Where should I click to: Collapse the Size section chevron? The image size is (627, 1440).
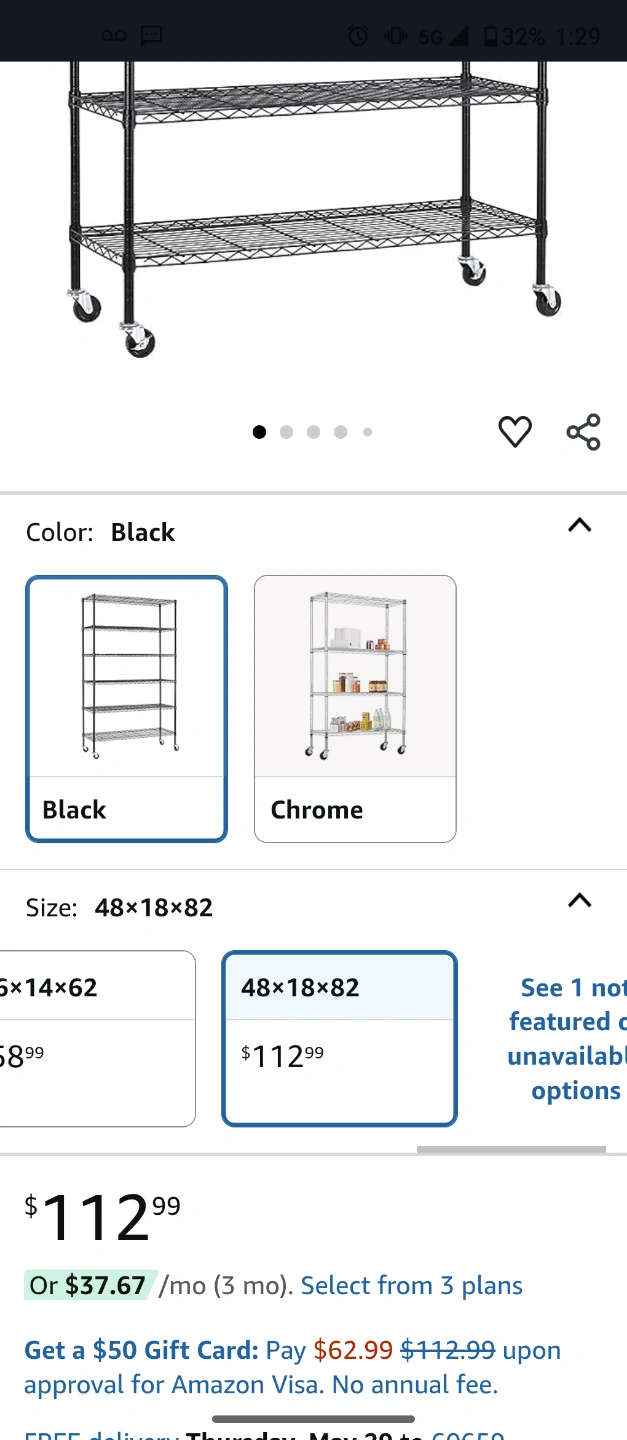coord(580,901)
